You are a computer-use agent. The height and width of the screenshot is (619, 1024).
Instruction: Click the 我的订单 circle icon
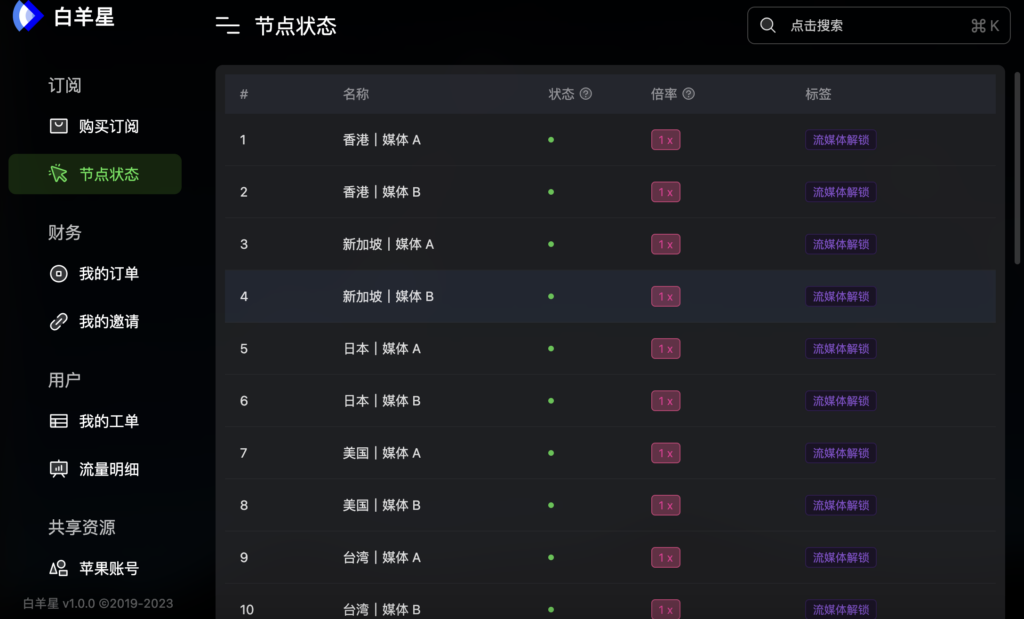(x=59, y=274)
